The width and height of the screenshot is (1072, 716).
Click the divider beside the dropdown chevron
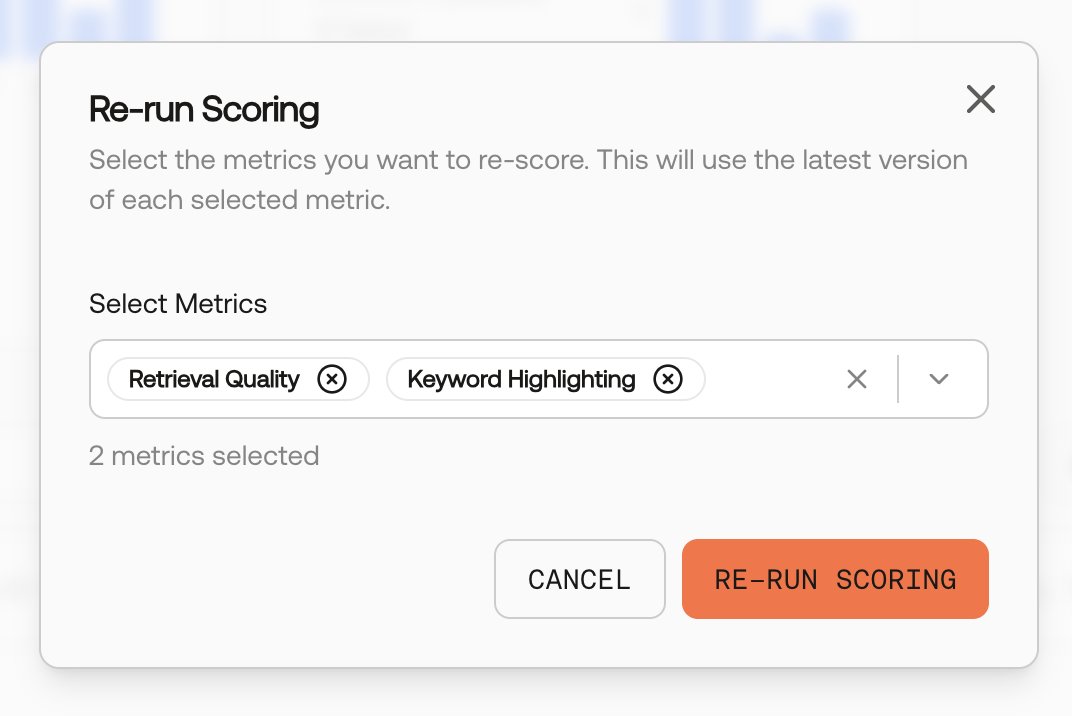point(898,379)
